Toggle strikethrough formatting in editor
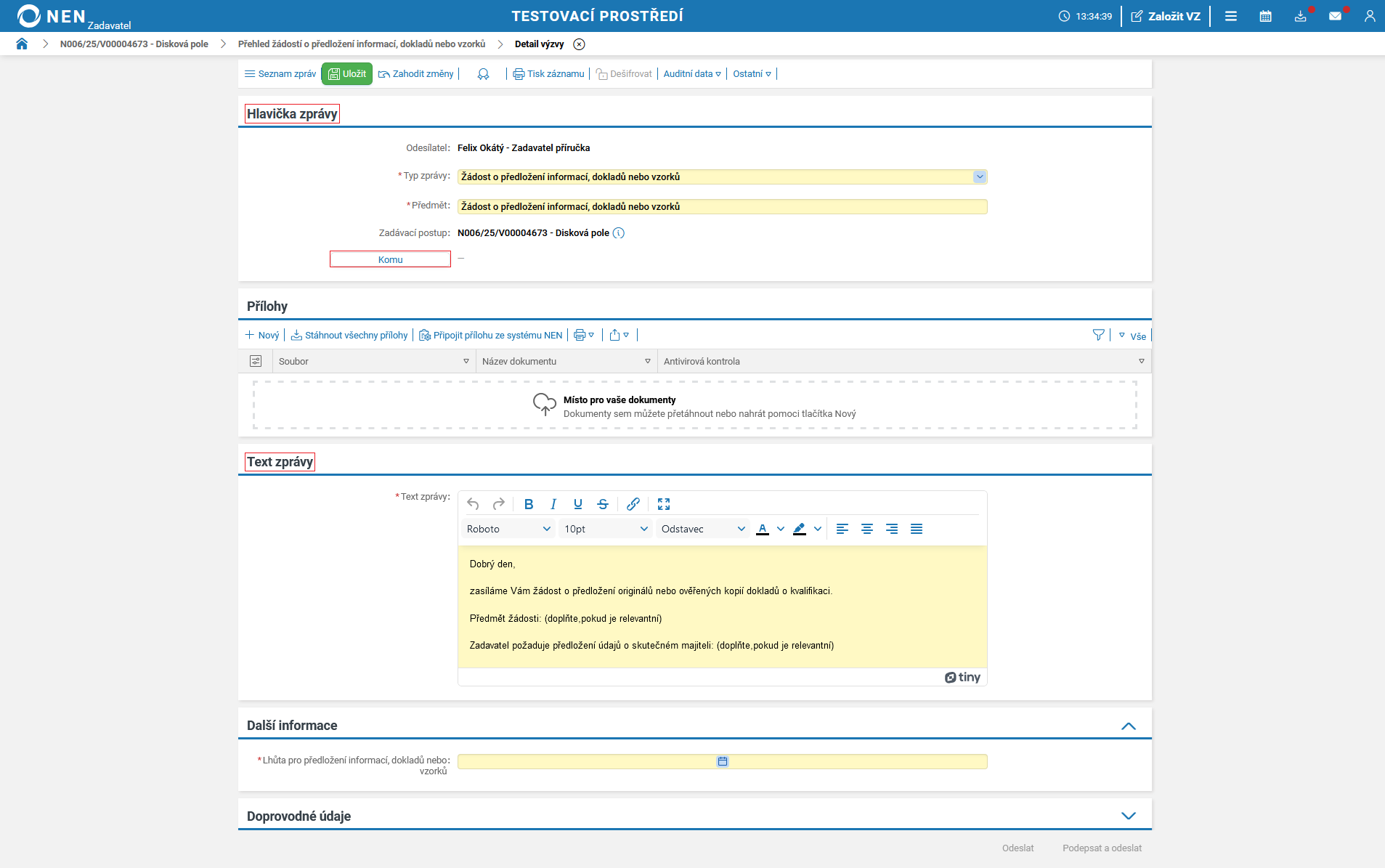Image resolution: width=1385 pixels, height=868 pixels. (x=602, y=504)
